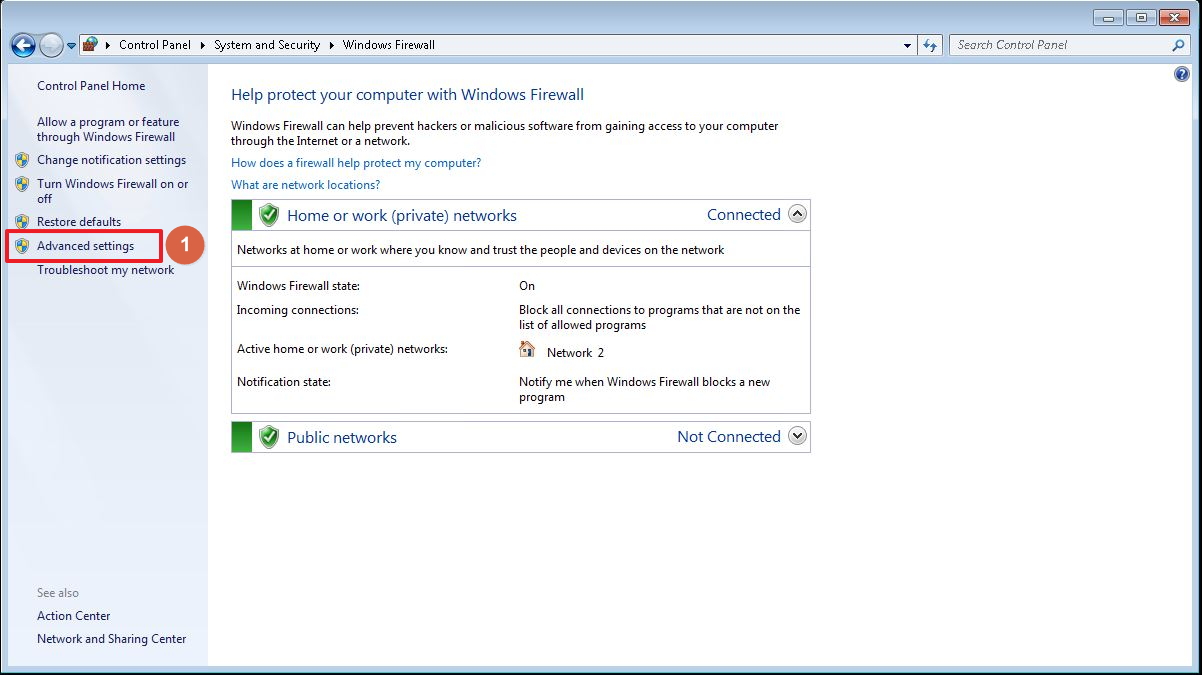Click shield icon beside Turn Windows Firewall
Image resolution: width=1202 pixels, height=675 pixels.
pyautogui.click(x=22, y=184)
